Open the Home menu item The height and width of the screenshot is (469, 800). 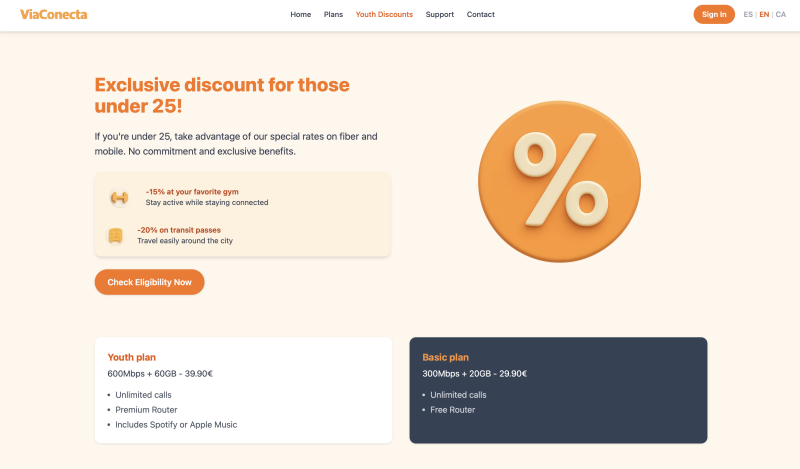click(x=300, y=15)
